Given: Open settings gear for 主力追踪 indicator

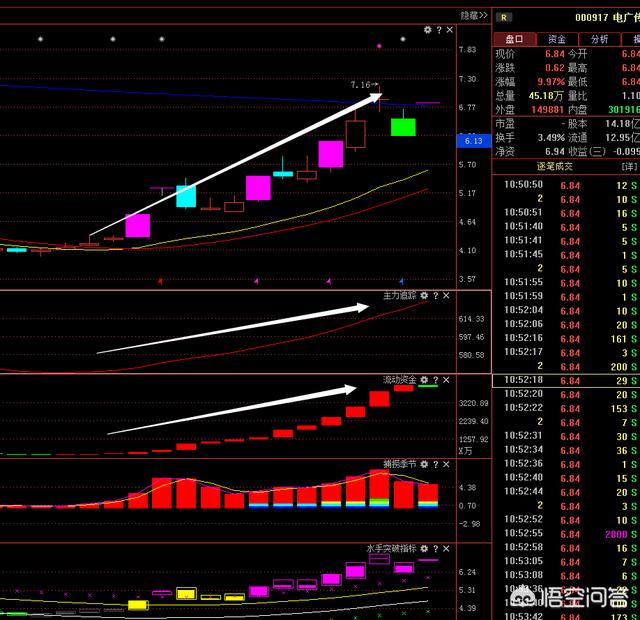Looking at the screenshot, I should 425,296.
